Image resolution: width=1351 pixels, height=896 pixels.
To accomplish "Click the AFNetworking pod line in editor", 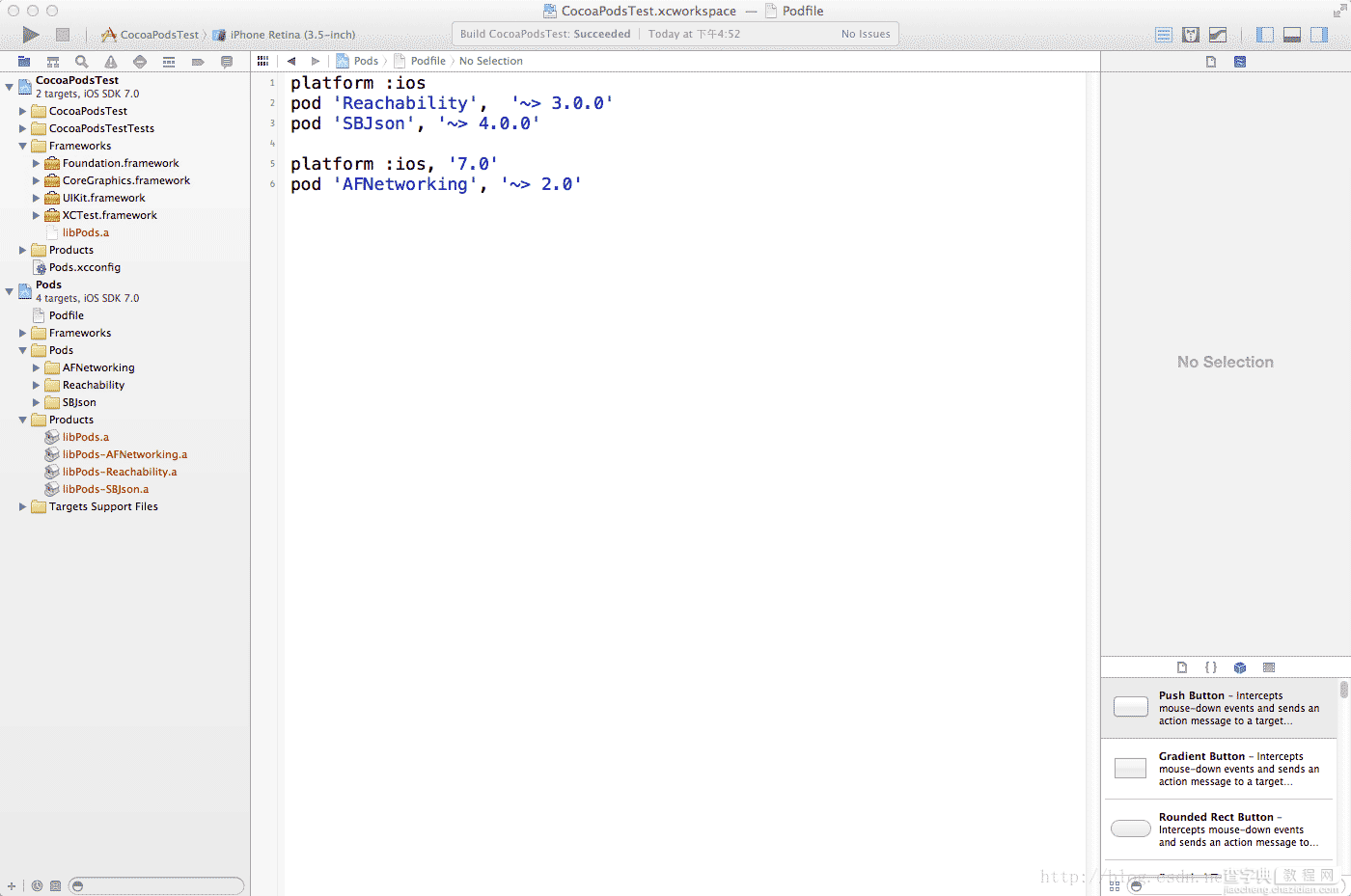I will click(436, 184).
